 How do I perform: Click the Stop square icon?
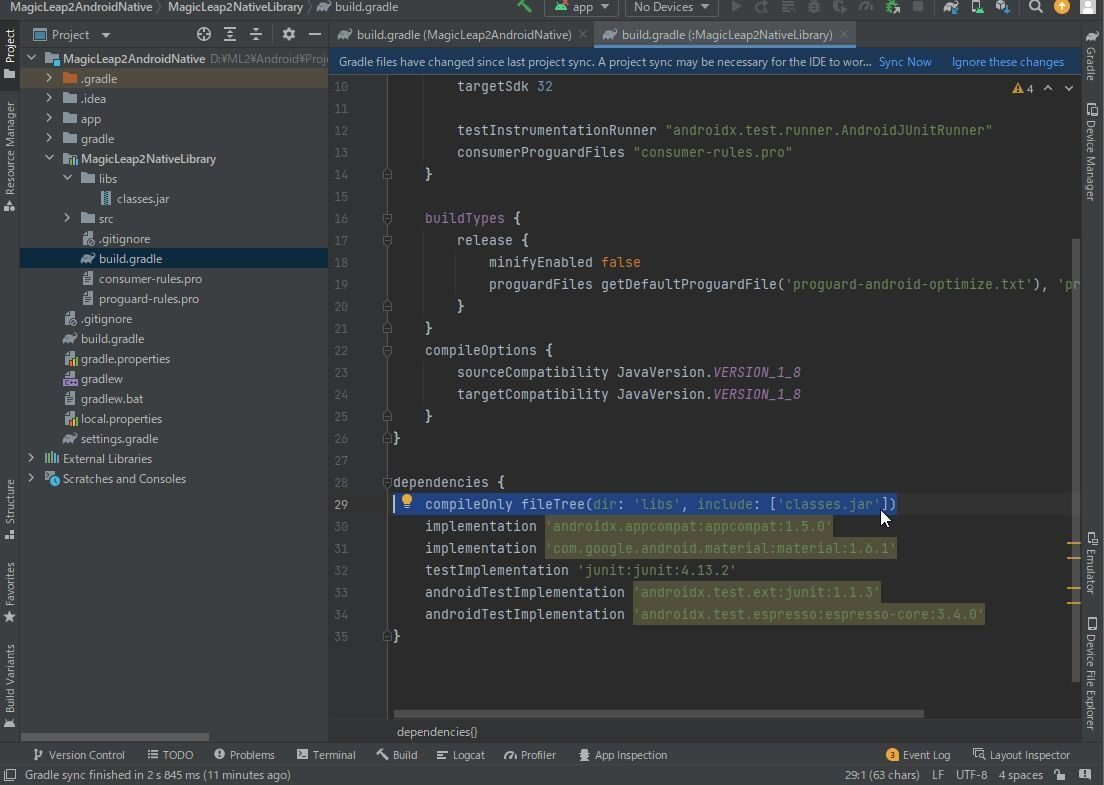[918, 7]
